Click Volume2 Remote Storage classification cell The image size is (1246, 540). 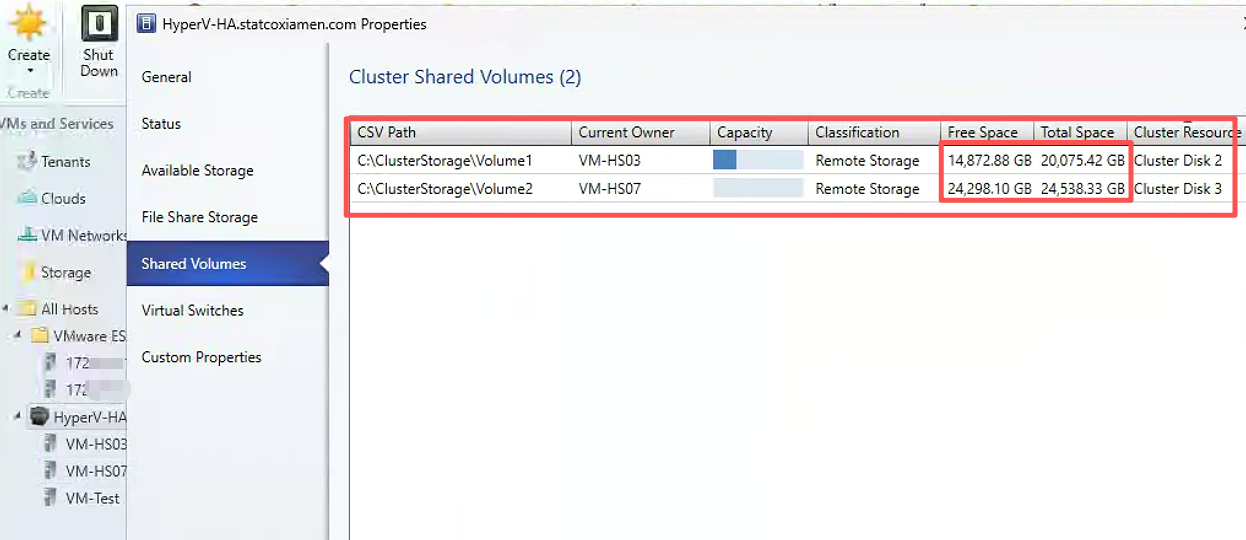click(867, 188)
